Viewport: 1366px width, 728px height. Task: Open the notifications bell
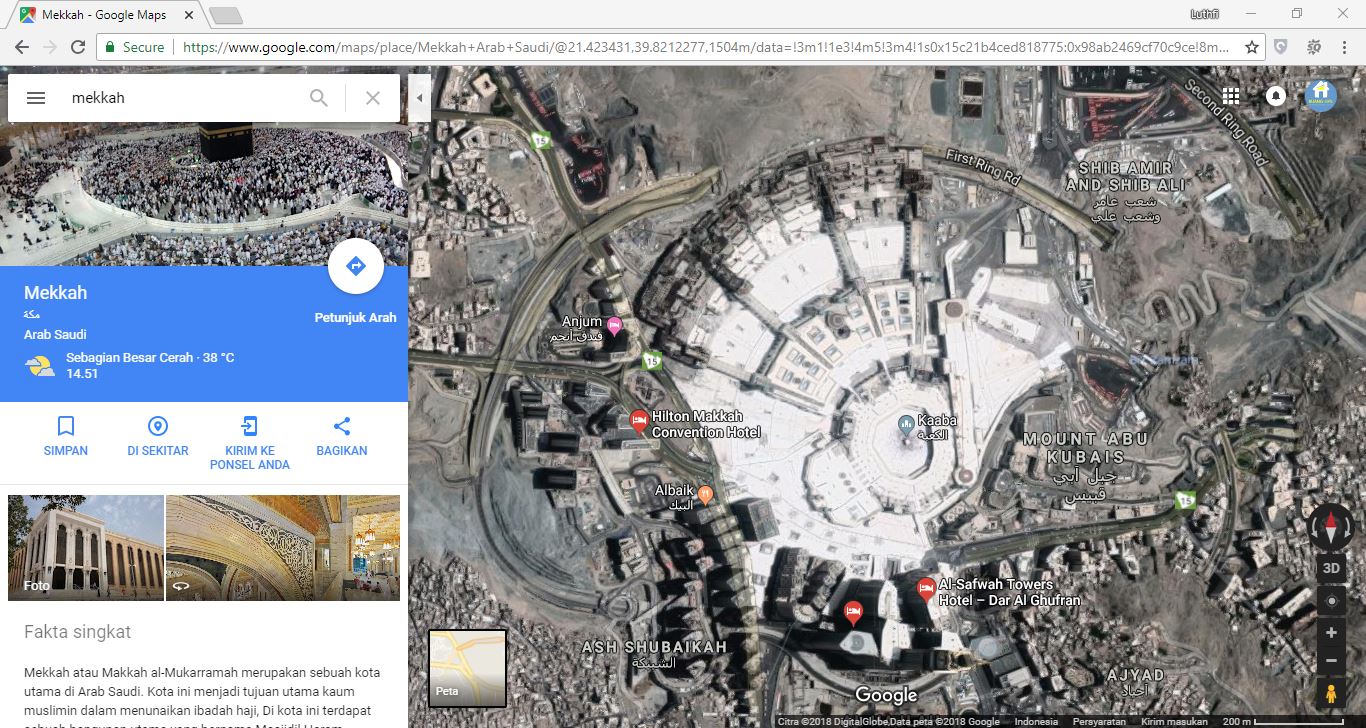tap(1276, 96)
